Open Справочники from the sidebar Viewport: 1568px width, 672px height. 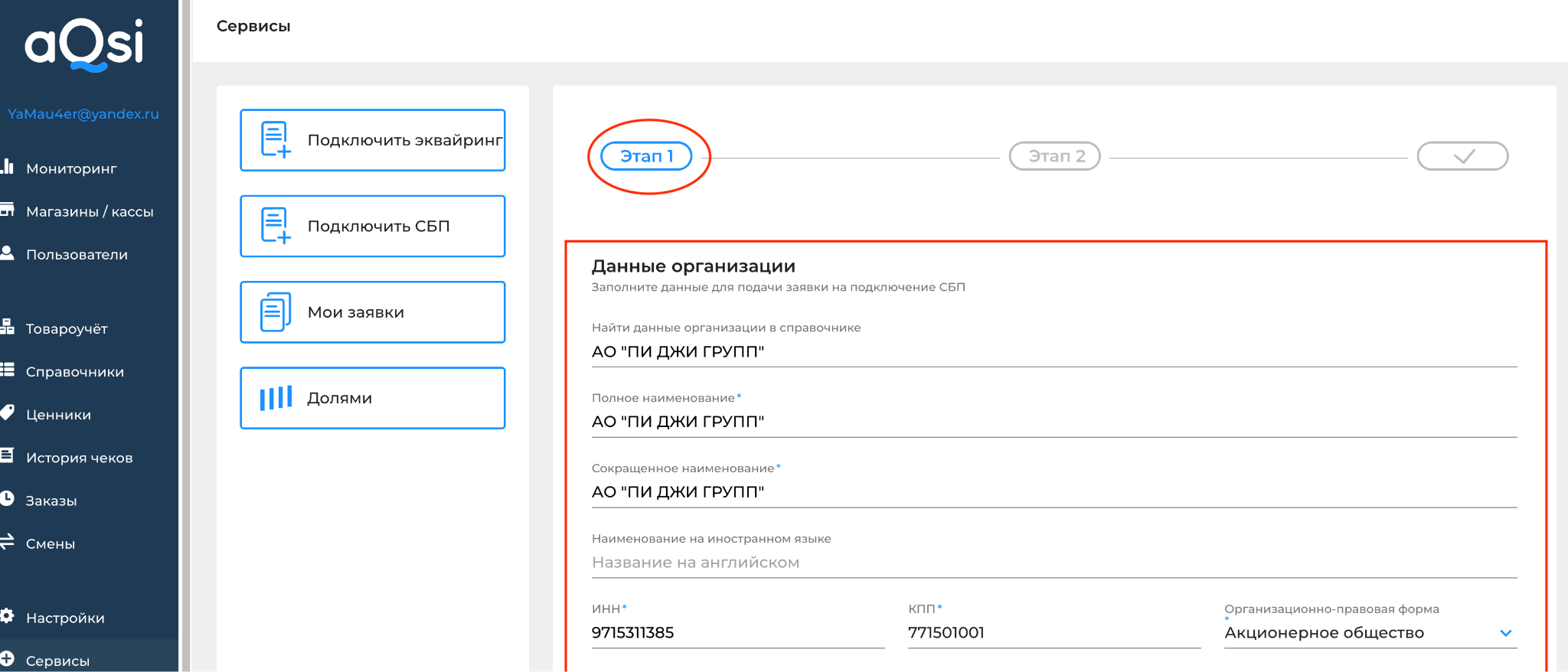74,371
